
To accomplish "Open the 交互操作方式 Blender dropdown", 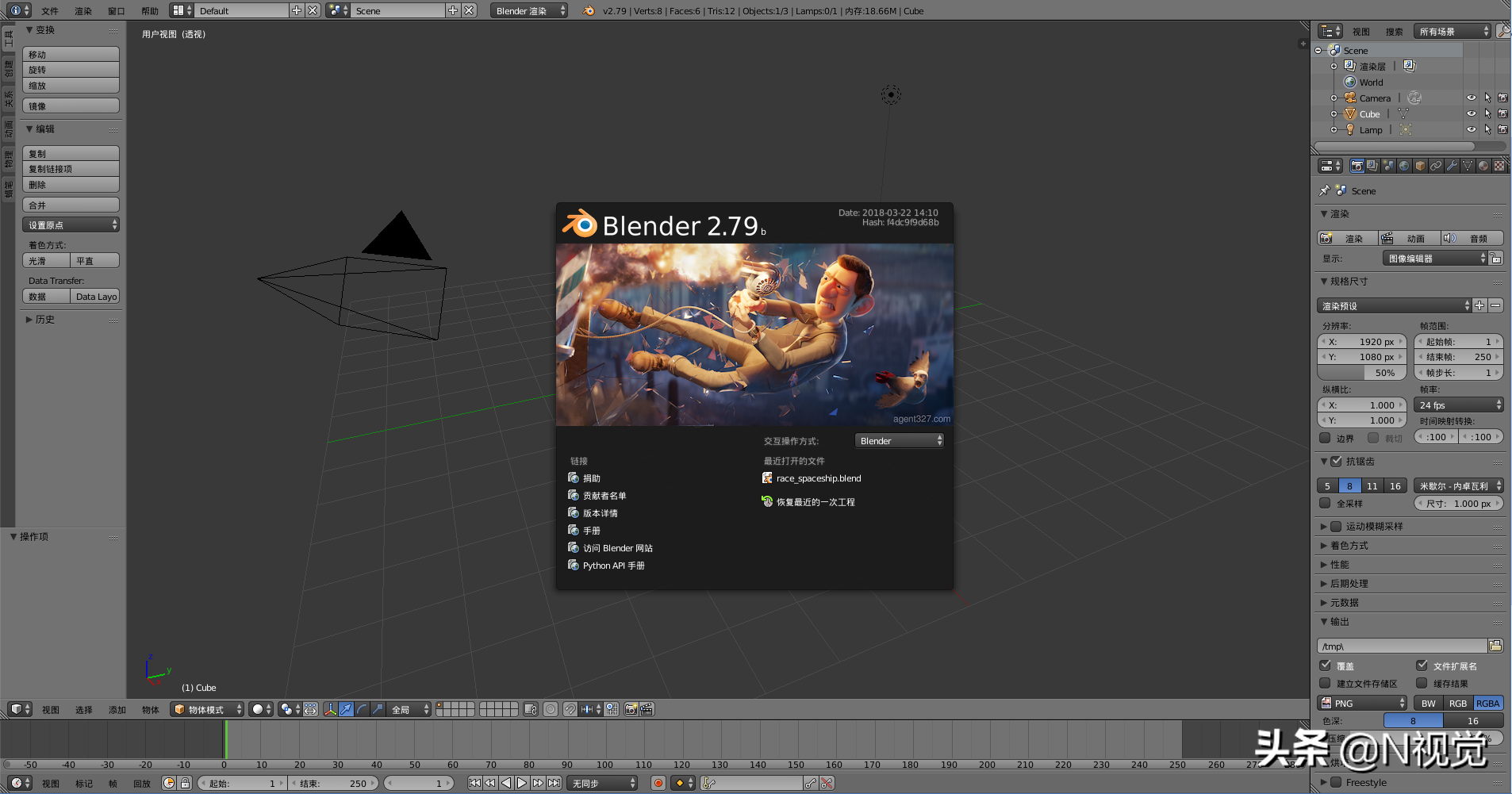I will coord(900,440).
